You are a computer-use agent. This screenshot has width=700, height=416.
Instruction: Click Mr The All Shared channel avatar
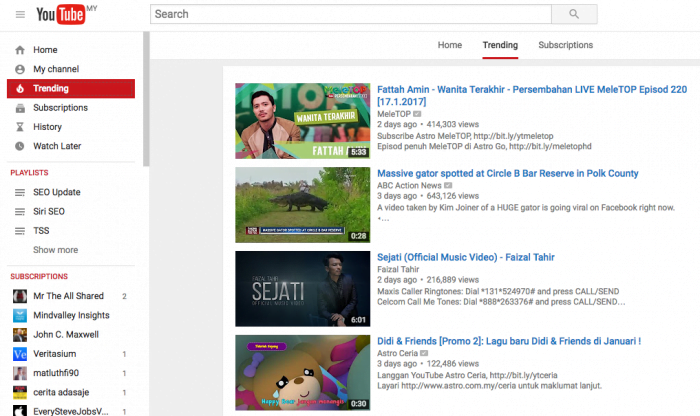pos(20,296)
